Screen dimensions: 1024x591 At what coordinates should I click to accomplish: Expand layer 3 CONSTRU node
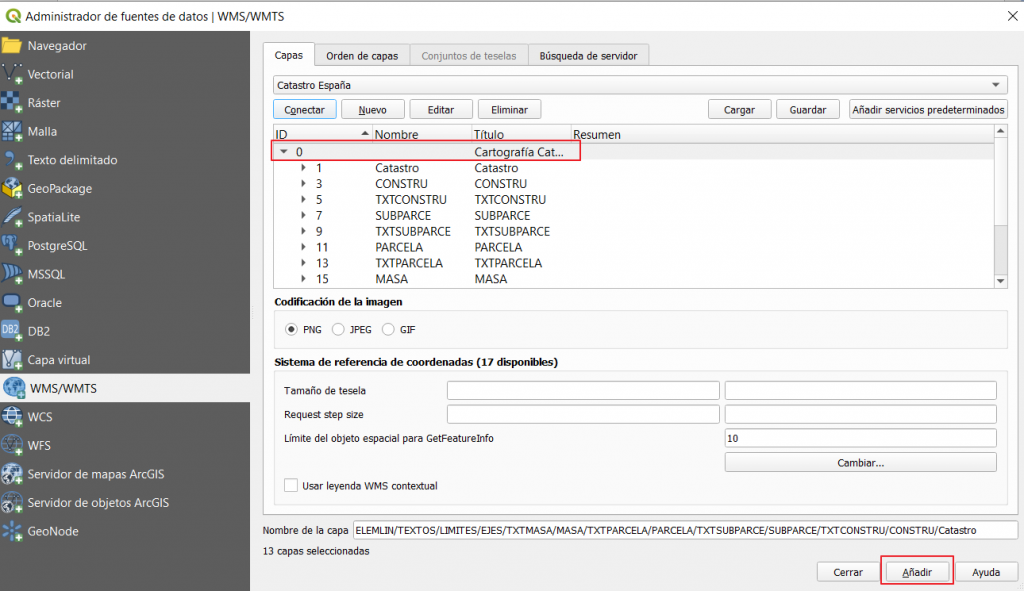click(x=304, y=184)
